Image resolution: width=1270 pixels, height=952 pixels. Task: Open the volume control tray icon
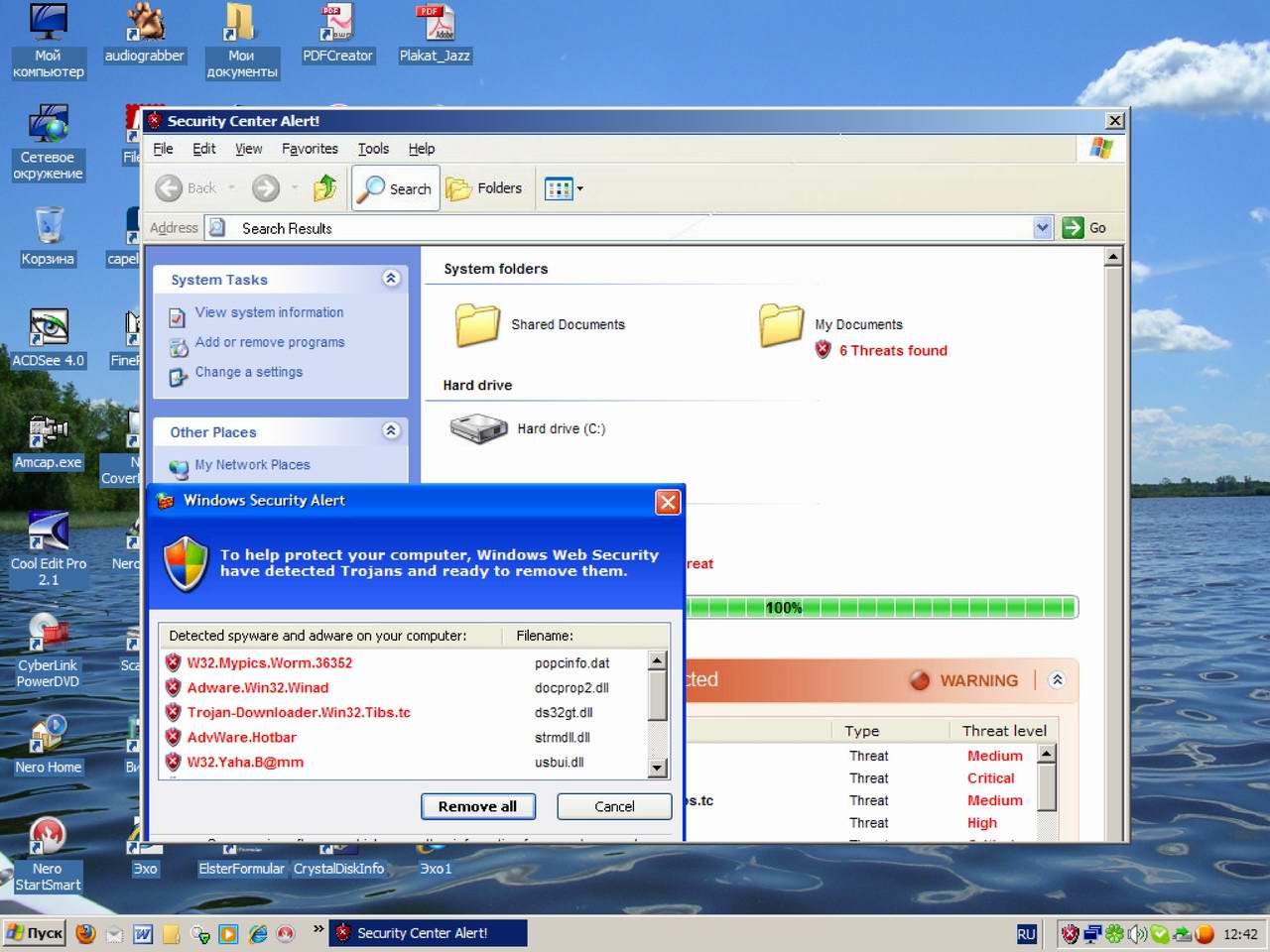(1137, 933)
